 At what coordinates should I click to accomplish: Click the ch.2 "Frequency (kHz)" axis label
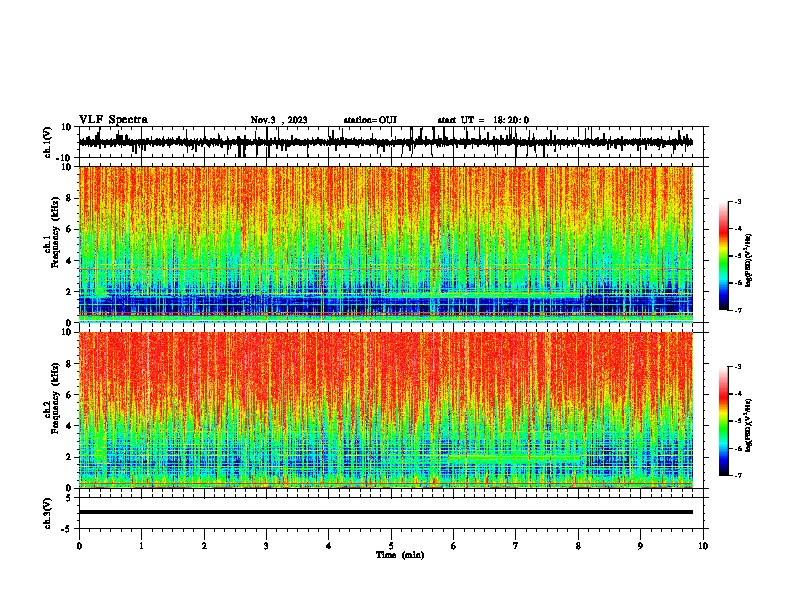coord(55,398)
